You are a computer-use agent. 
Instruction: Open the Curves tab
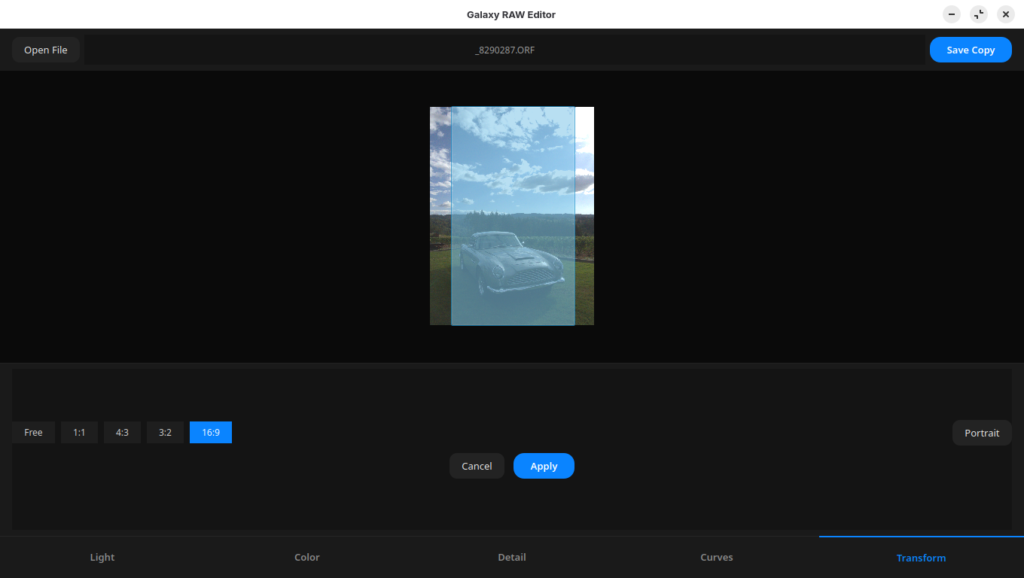(716, 557)
